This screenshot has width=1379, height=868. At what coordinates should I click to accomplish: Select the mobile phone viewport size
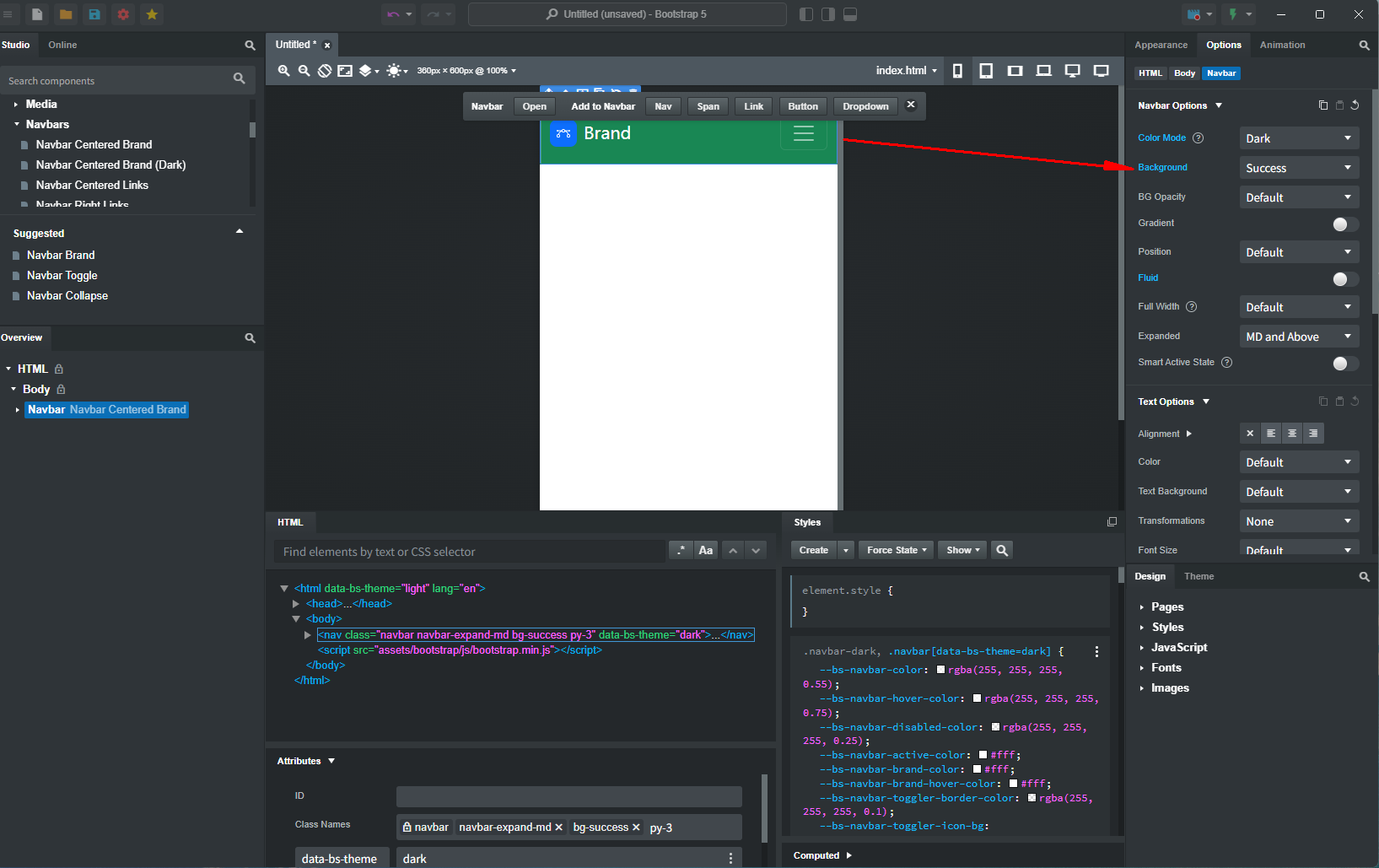957,71
